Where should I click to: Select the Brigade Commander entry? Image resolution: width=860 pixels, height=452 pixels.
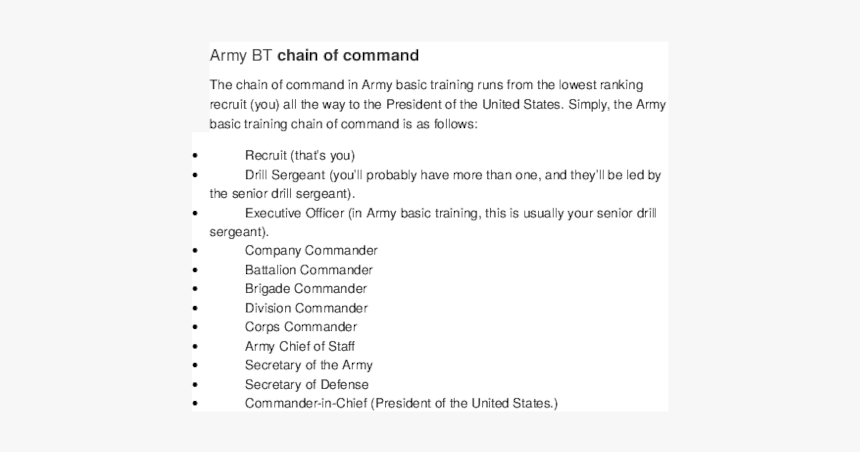tap(306, 289)
